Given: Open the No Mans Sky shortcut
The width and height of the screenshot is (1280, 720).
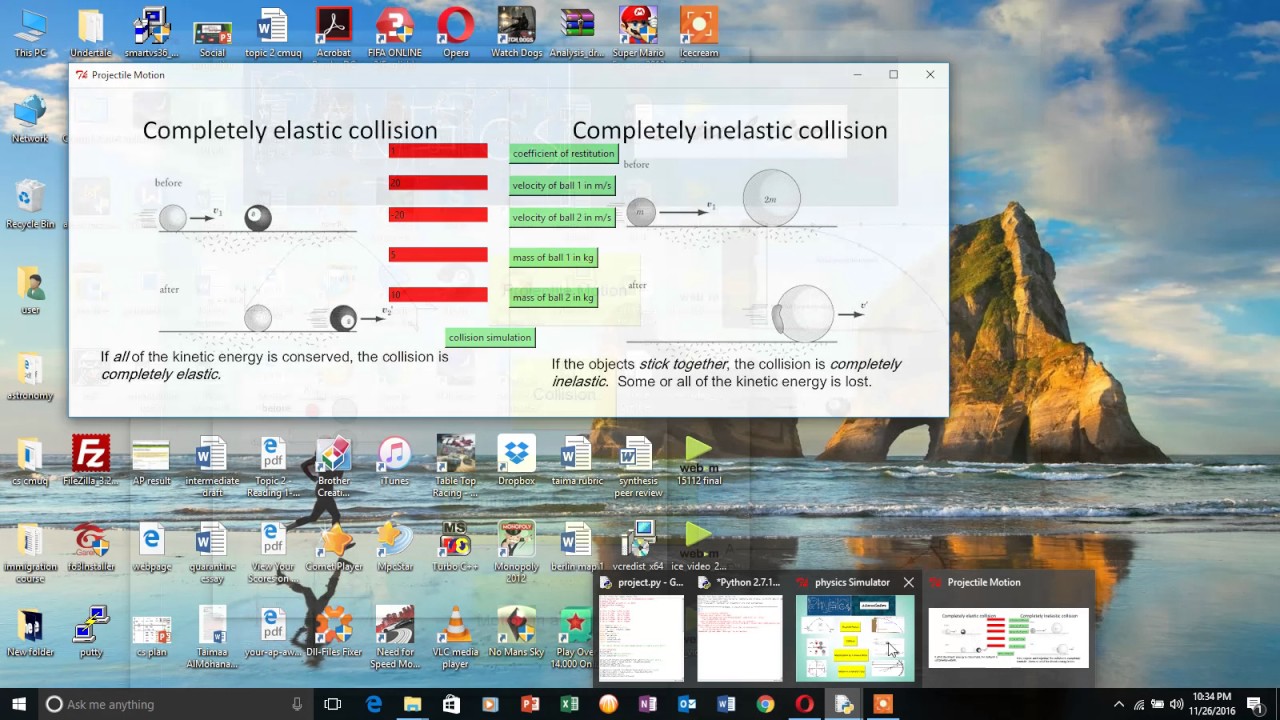Looking at the screenshot, I should [517, 632].
